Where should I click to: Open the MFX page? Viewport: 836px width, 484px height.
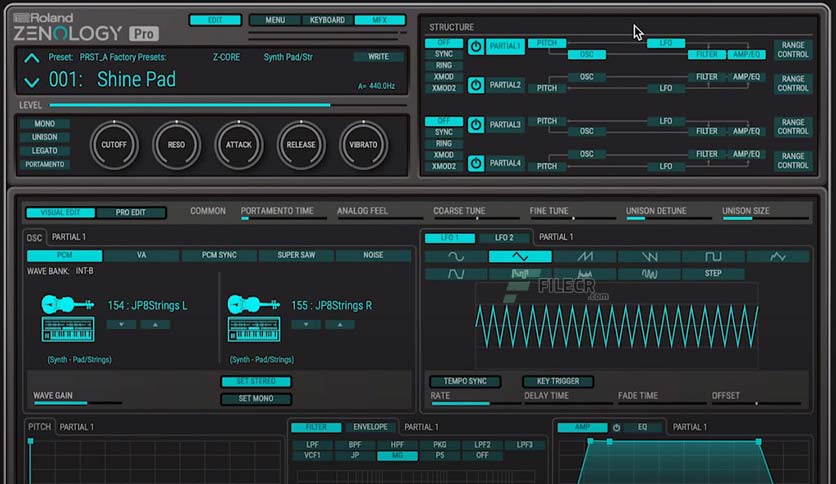point(380,20)
